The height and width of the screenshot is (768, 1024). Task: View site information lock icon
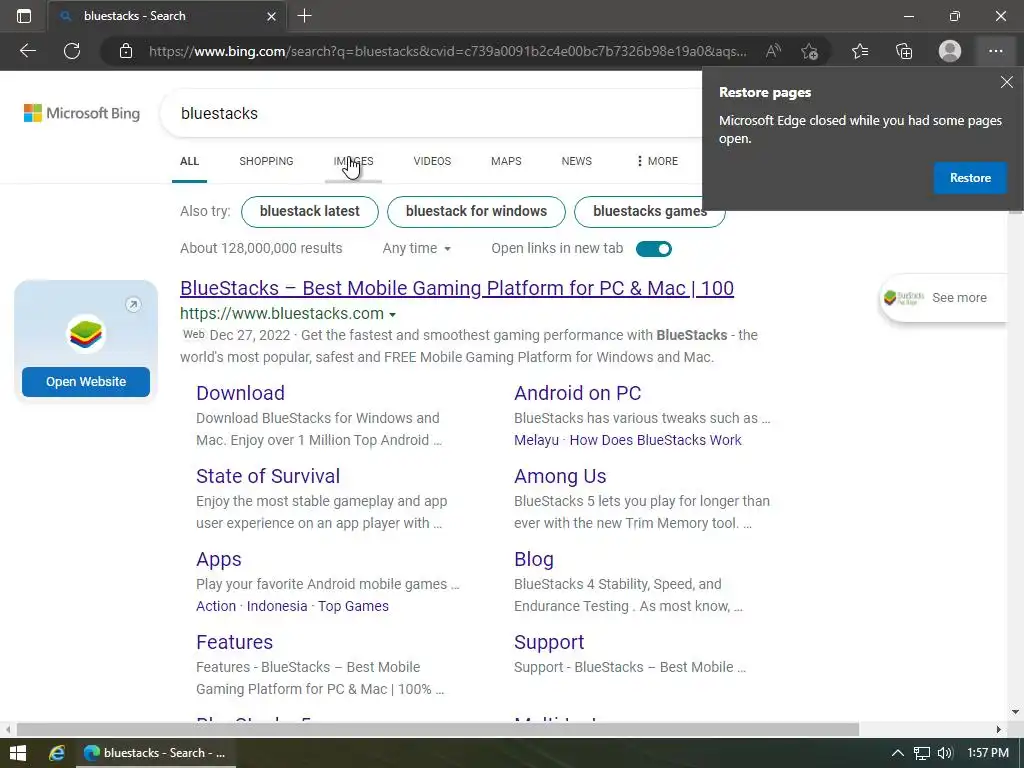(126, 51)
